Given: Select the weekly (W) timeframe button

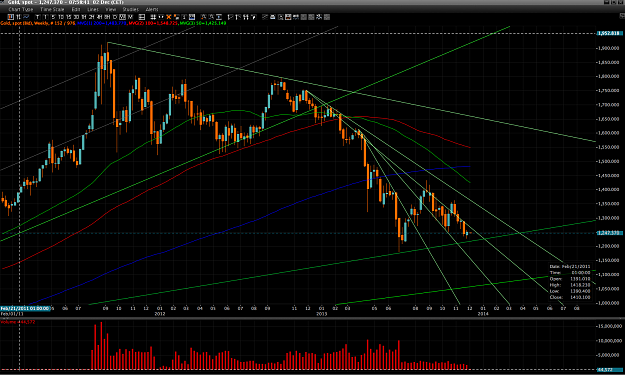Looking at the screenshot, I should [x=122, y=17].
